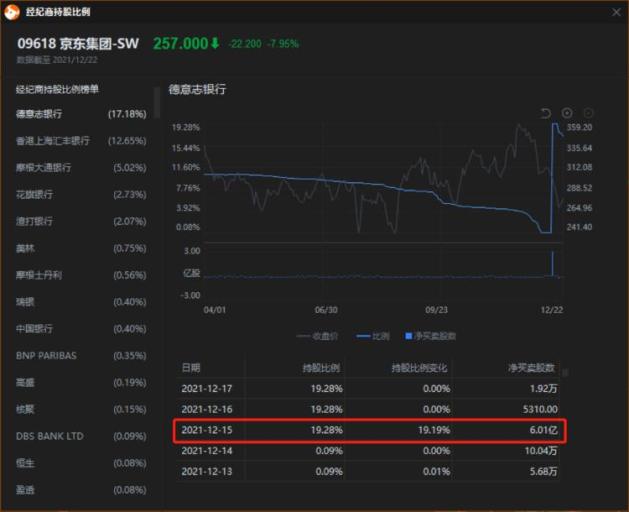This screenshot has height=512, width=629.
Task: Click the 257.000 stock price
Action: point(181,43)
